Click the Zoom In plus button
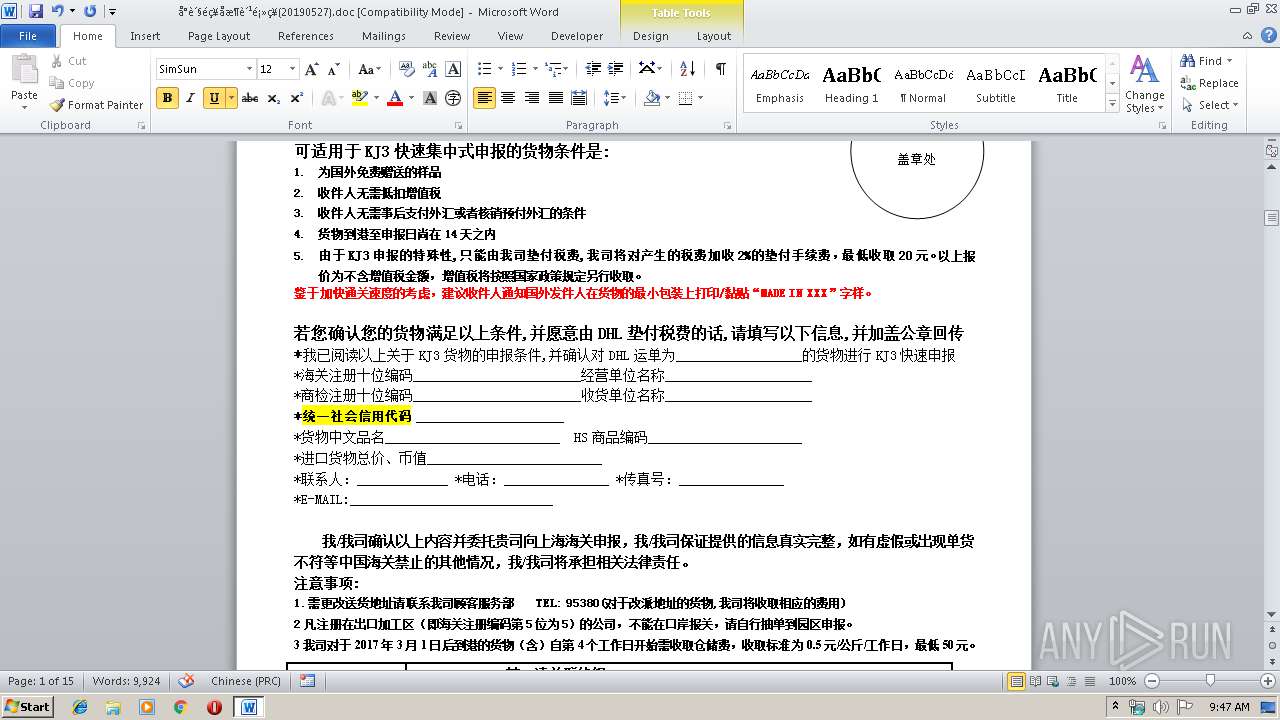Screen dimensions: 1280x720 pos(1268,681)
